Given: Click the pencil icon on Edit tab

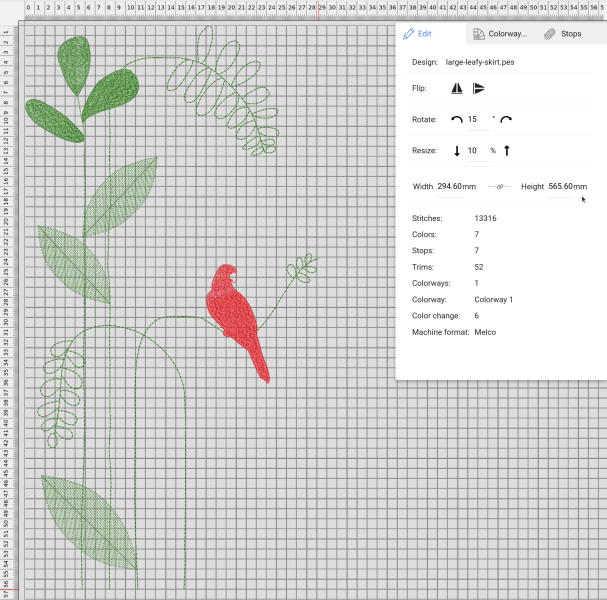Looking at the screenshot, I should click(x=408, y=34).
